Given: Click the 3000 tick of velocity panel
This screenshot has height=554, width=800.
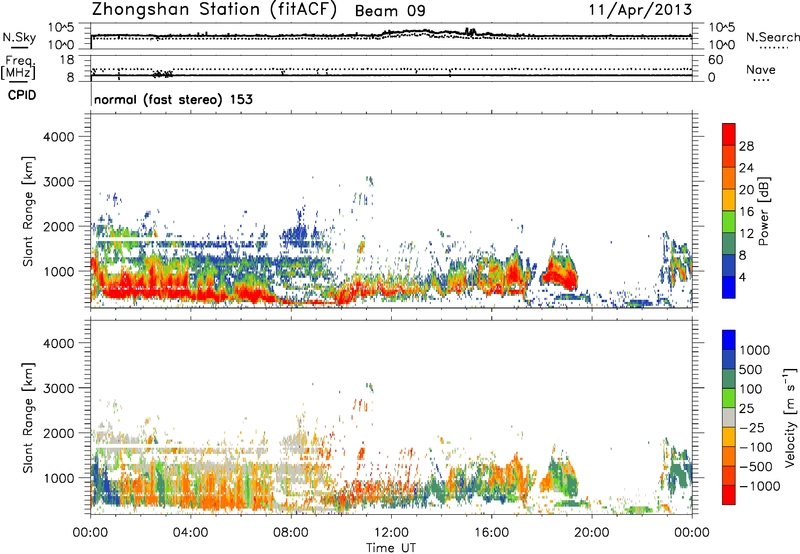Looking at the screenshot, I should click(x=58, y=388).
